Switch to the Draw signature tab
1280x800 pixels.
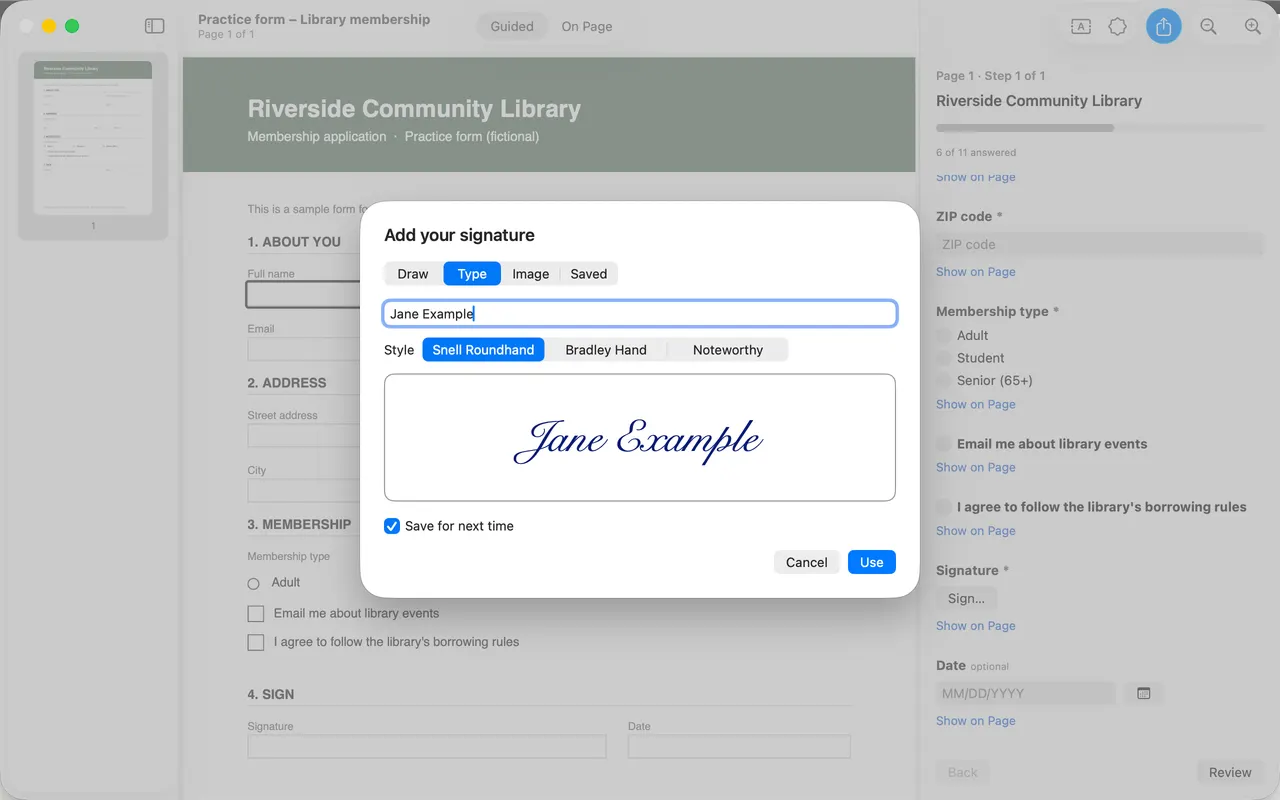pos(413,274)
